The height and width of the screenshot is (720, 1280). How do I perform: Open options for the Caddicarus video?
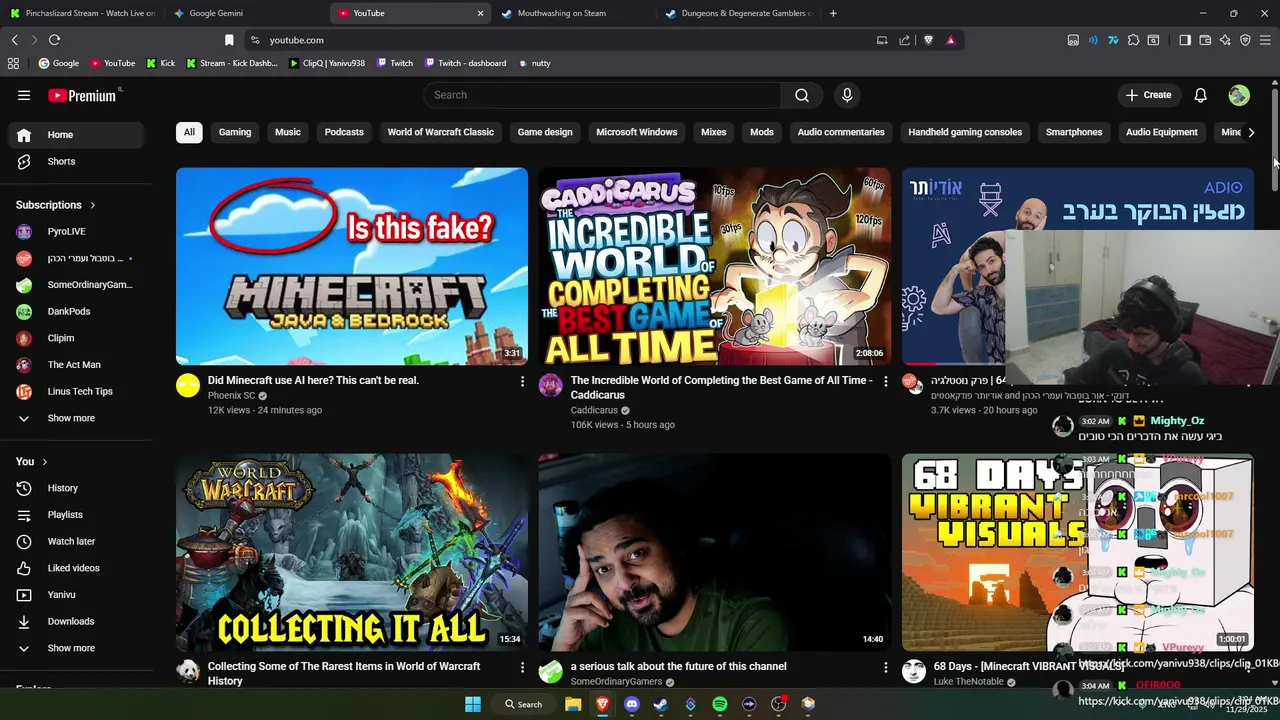click(885, 381)
